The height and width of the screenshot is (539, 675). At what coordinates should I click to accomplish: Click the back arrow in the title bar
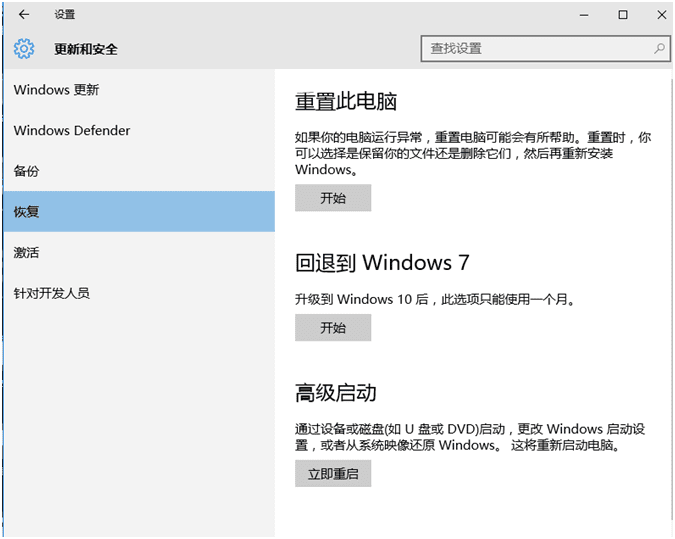coord(24,15)
